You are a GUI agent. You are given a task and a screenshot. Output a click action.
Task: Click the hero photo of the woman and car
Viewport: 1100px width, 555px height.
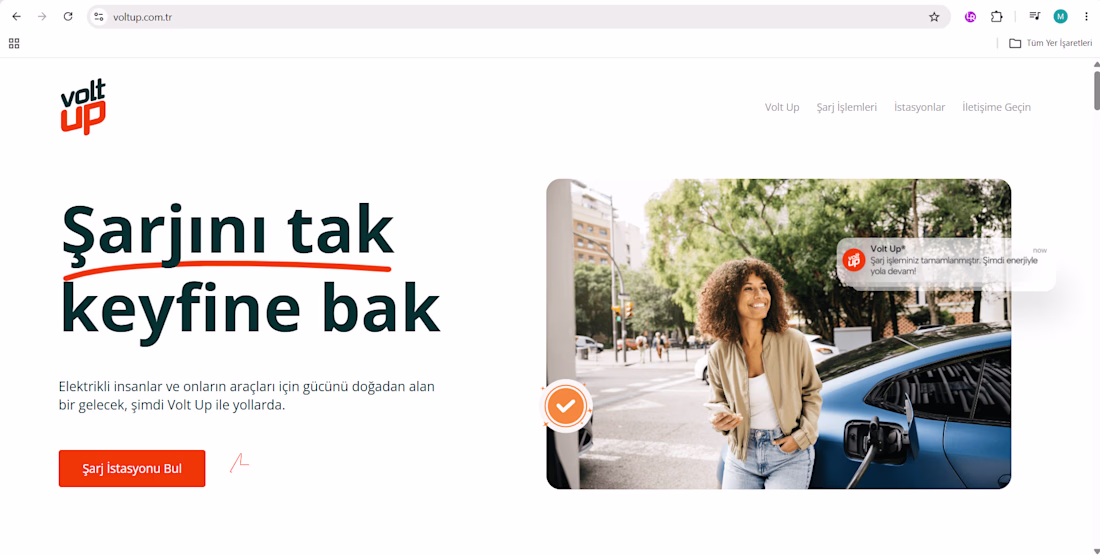[779, 334]
